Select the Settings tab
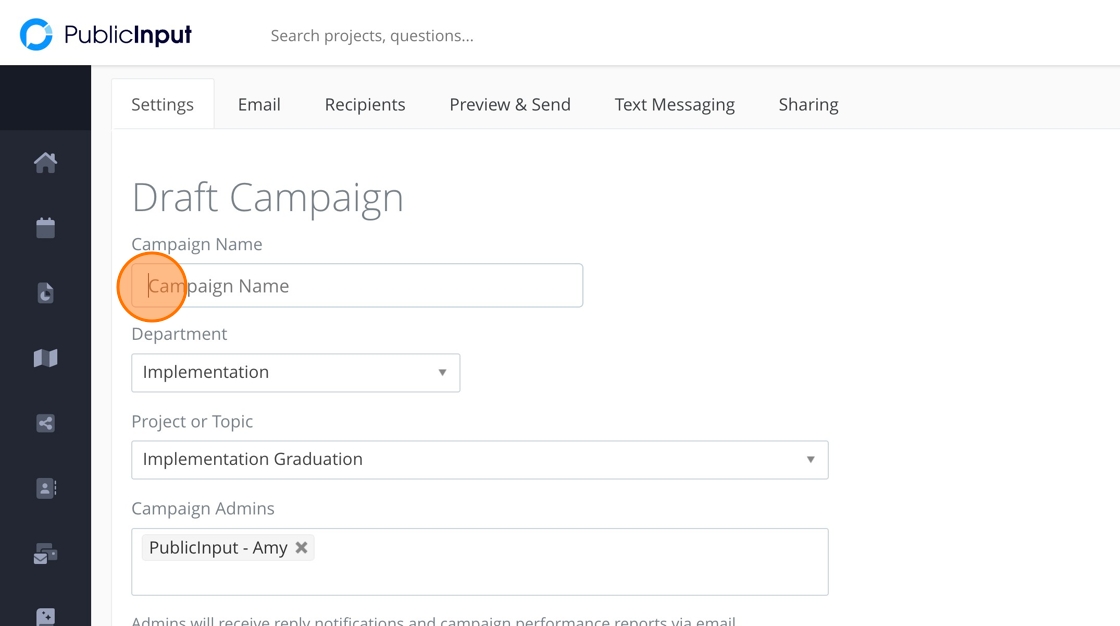 tap(162, 105)
